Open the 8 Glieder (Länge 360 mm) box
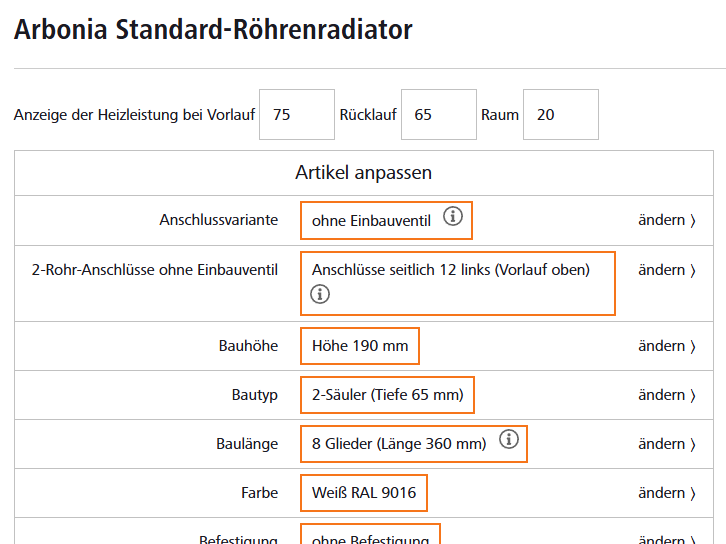Screen dimensions: 726x544 tap(414, 444)
